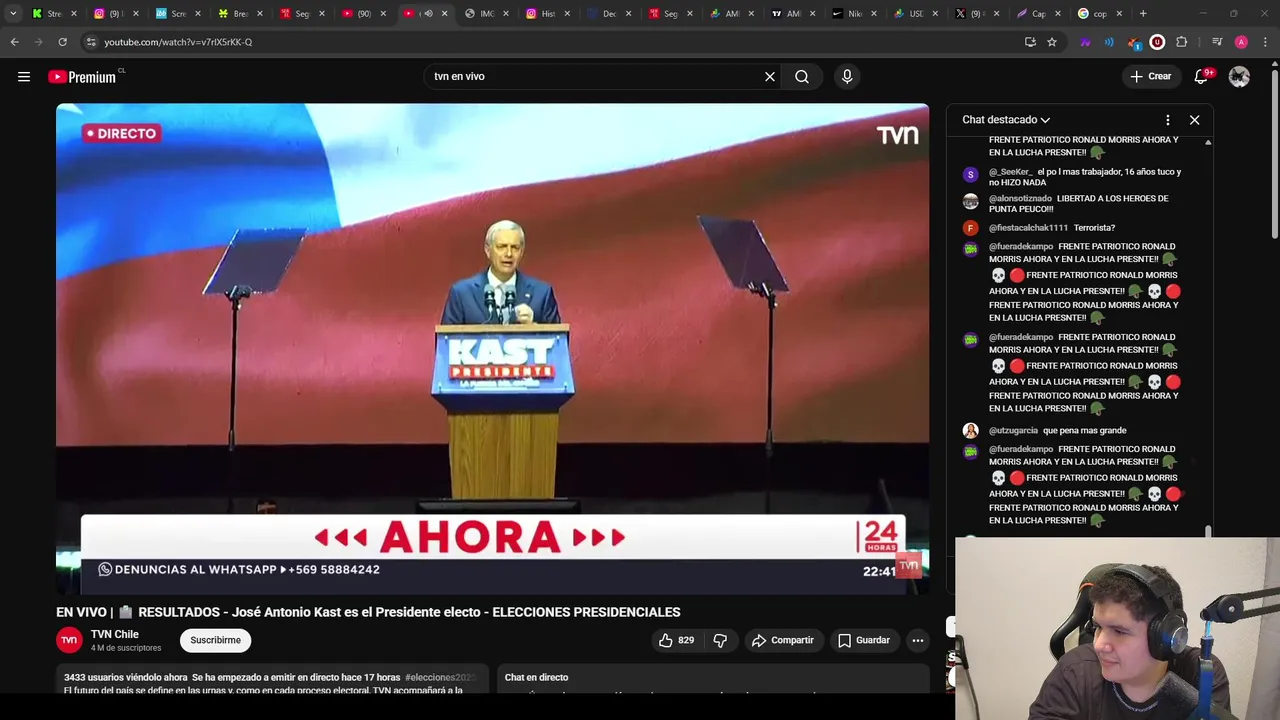
Task: Expand Chat destacado dropdown
Action: point(1006,120)
